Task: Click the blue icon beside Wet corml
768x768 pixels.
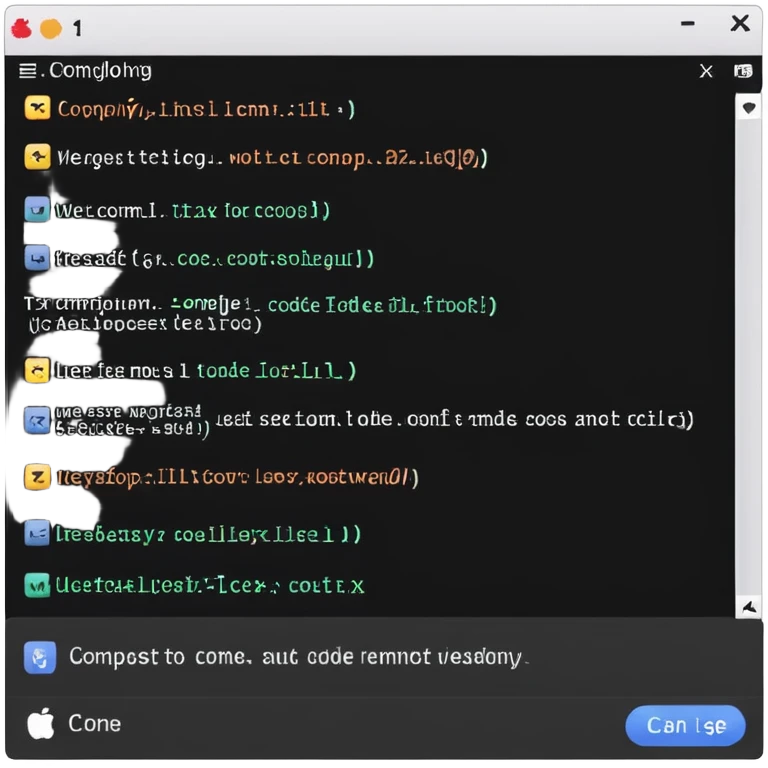Action: pos(37,210)
